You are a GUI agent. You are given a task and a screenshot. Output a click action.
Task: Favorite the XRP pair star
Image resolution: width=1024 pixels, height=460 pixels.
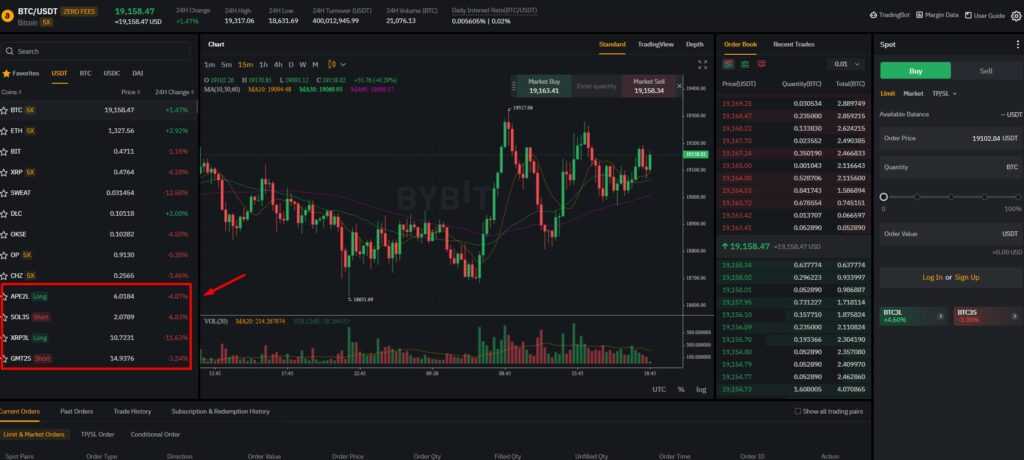(5, 172)
